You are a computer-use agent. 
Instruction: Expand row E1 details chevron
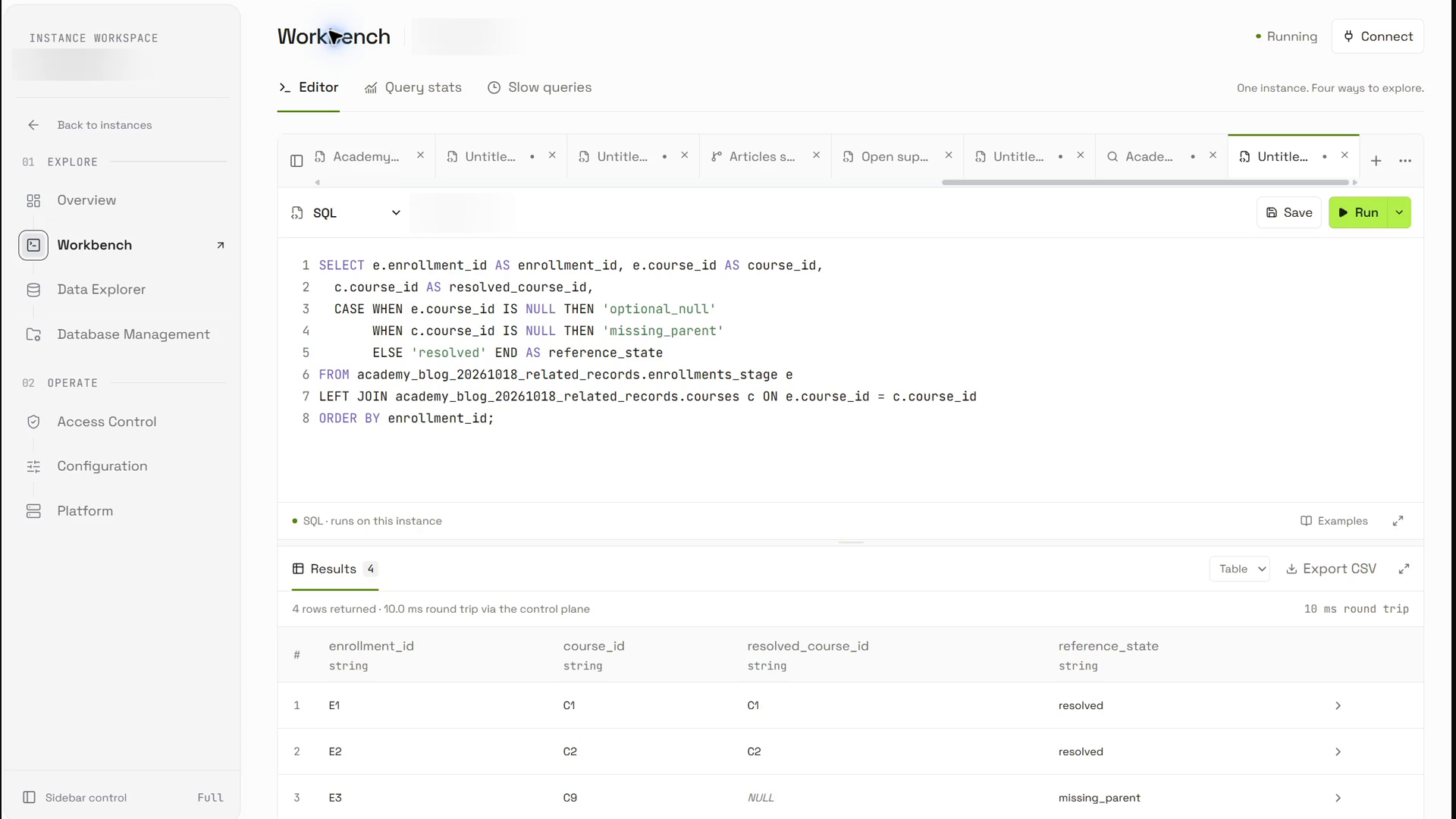point(1338,706)
